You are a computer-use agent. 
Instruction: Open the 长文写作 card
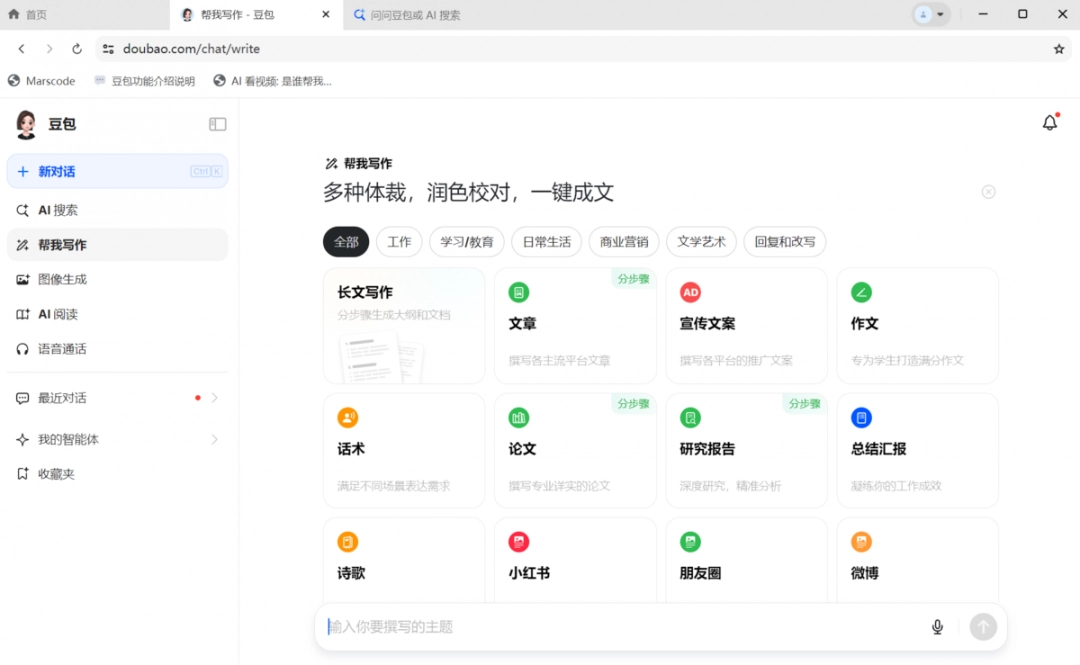[x=403, y=325]
